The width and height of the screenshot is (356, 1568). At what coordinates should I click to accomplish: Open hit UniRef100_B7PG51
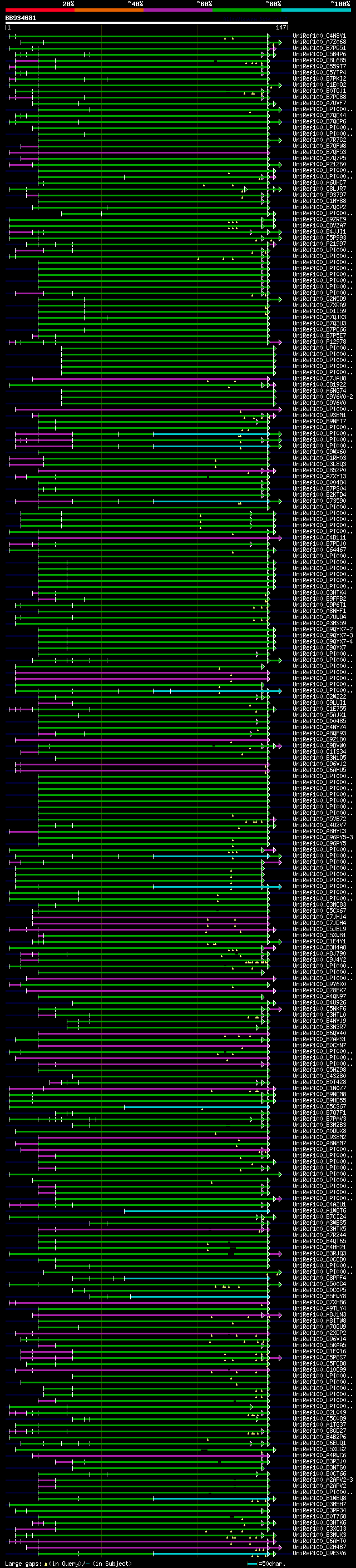coord(319,48)
